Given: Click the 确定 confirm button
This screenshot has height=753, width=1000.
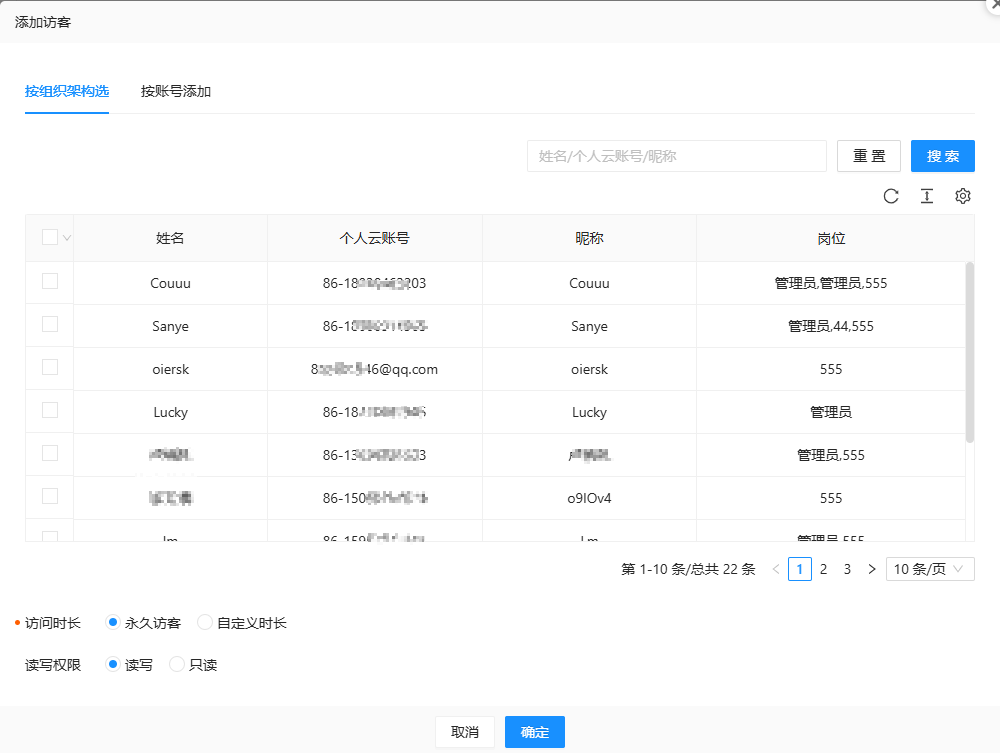Looking at the screenshot, I should pyautogui.click(x=535, y=732).
